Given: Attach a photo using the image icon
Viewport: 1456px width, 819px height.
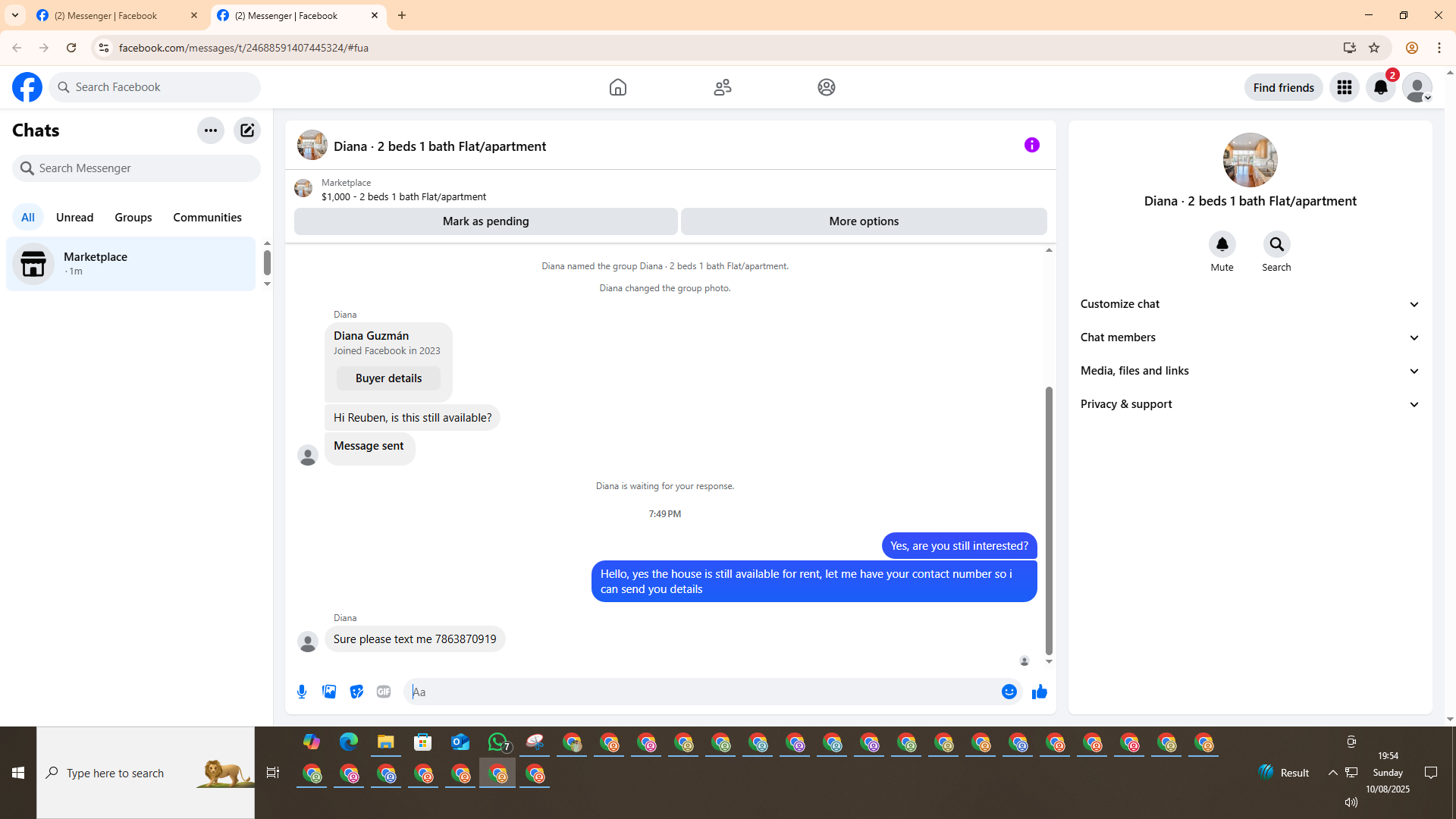Looking at the screenshot, I should (x=329, y=692).
